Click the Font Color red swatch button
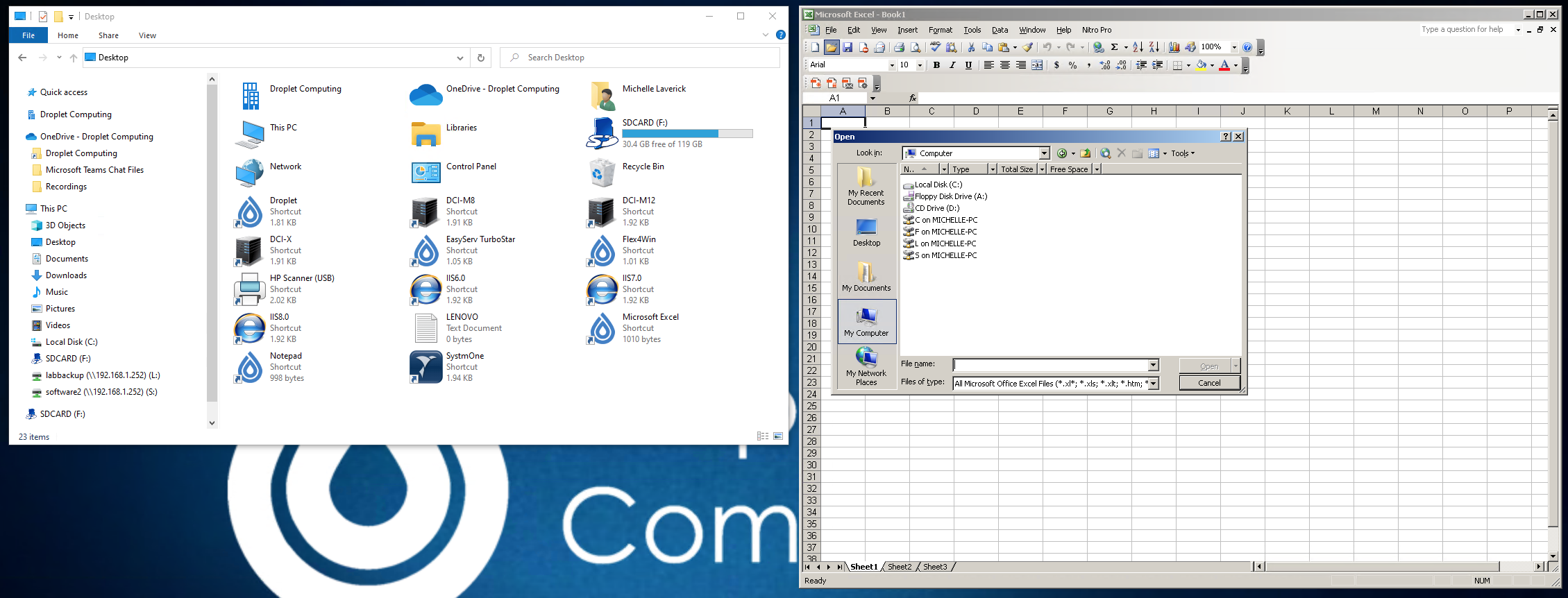 [1224, 65]
